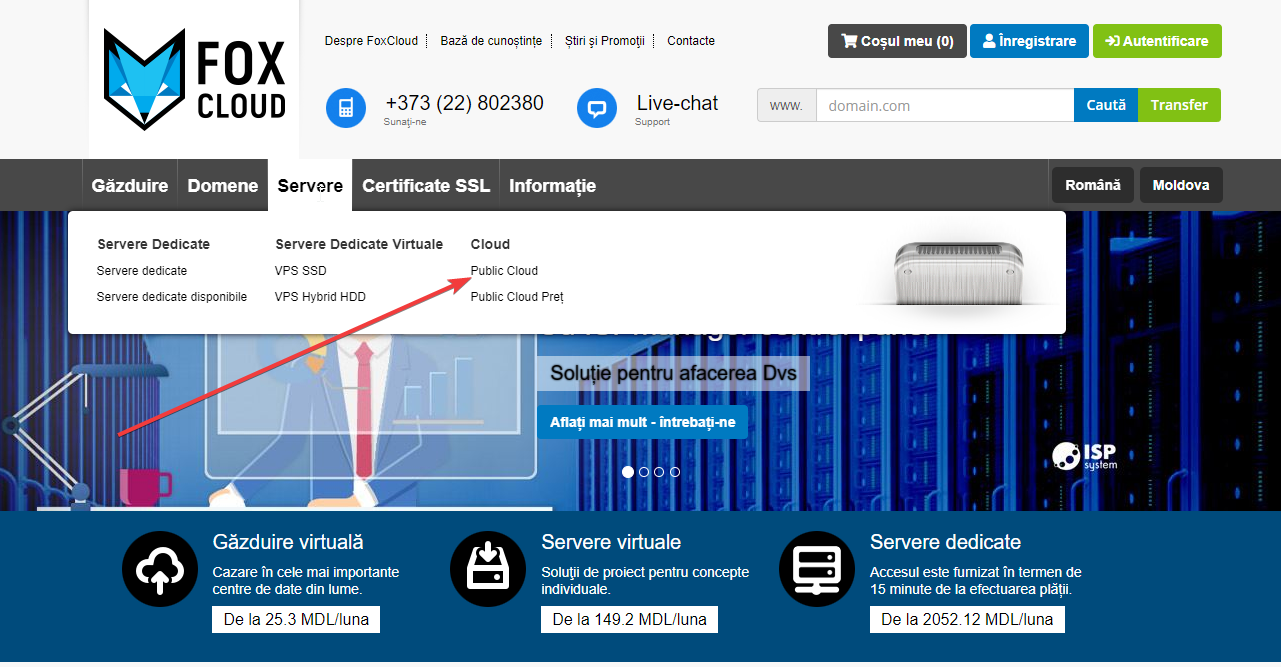This screenshot has height=667, width=1281.
Task: Click the Servere virtuale download drive icon
Action: pyautogui.click(x=488, y=570)
